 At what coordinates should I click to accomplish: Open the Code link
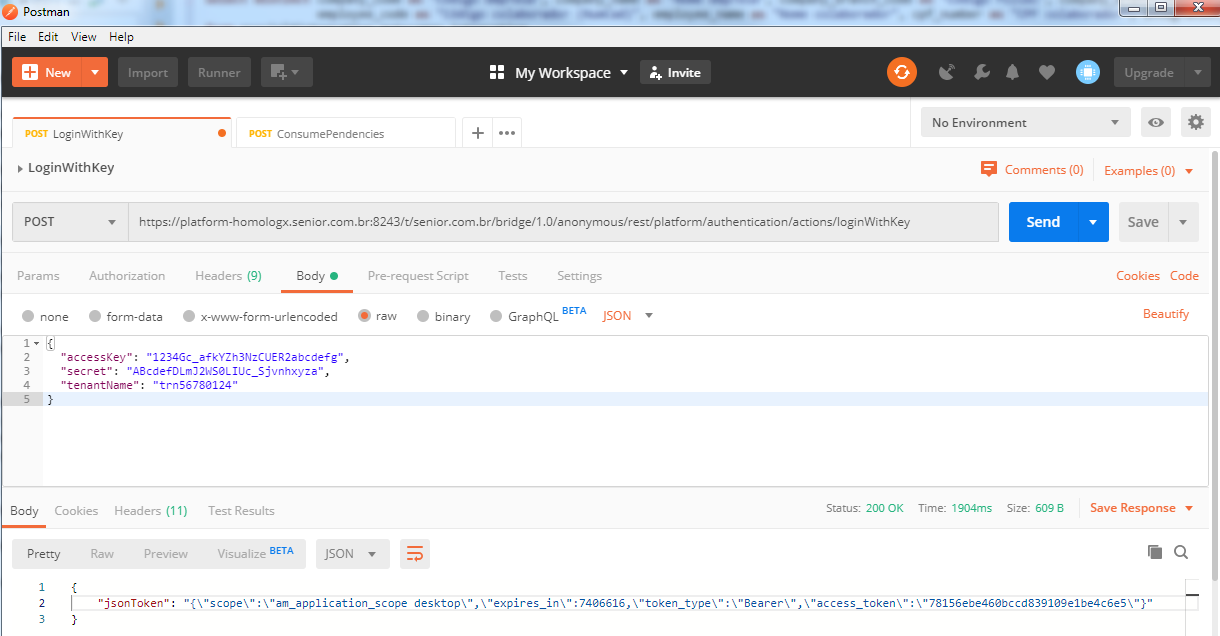coord(1184,275)
